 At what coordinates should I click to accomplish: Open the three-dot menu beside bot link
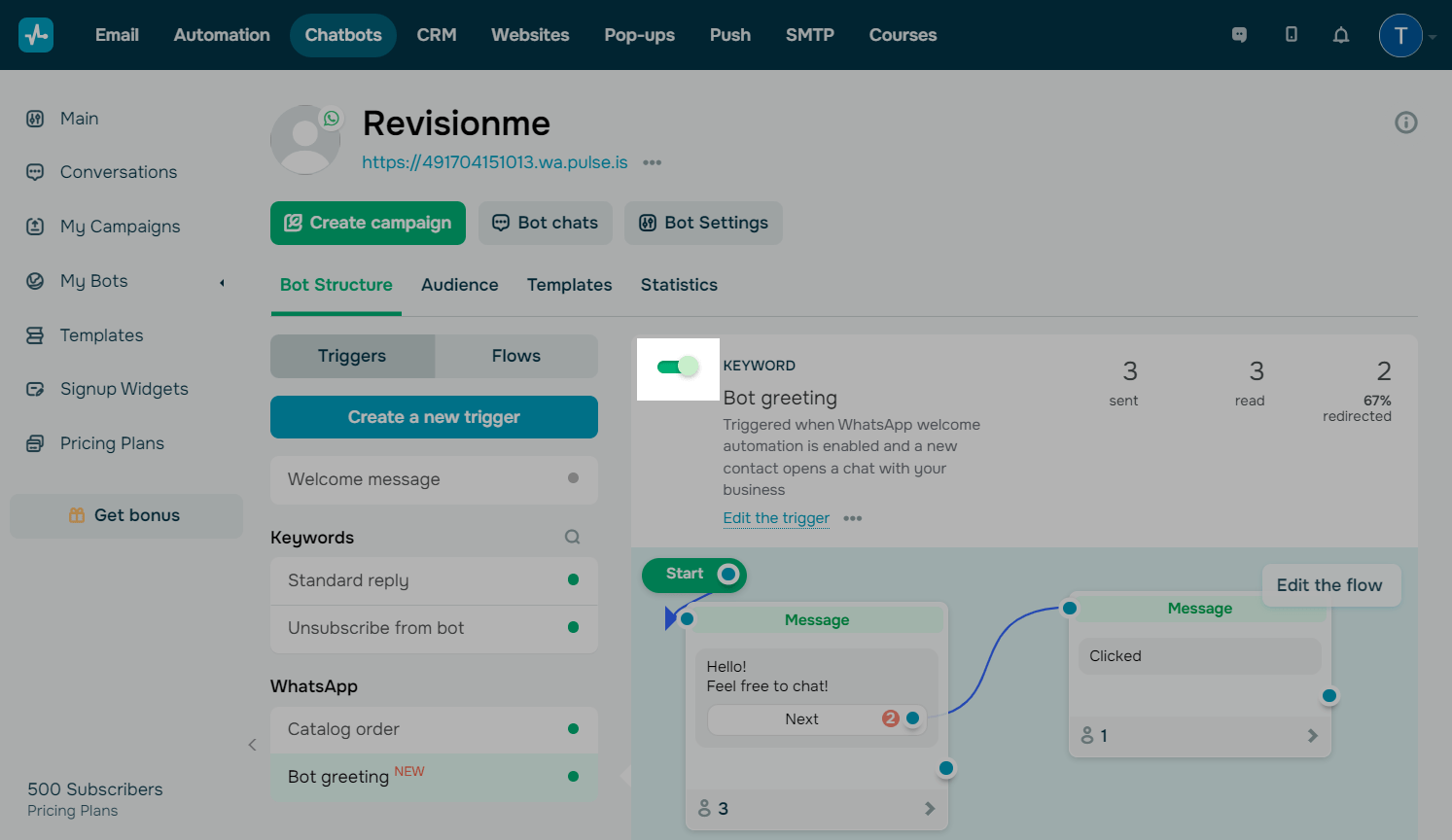tap(652, 162)
